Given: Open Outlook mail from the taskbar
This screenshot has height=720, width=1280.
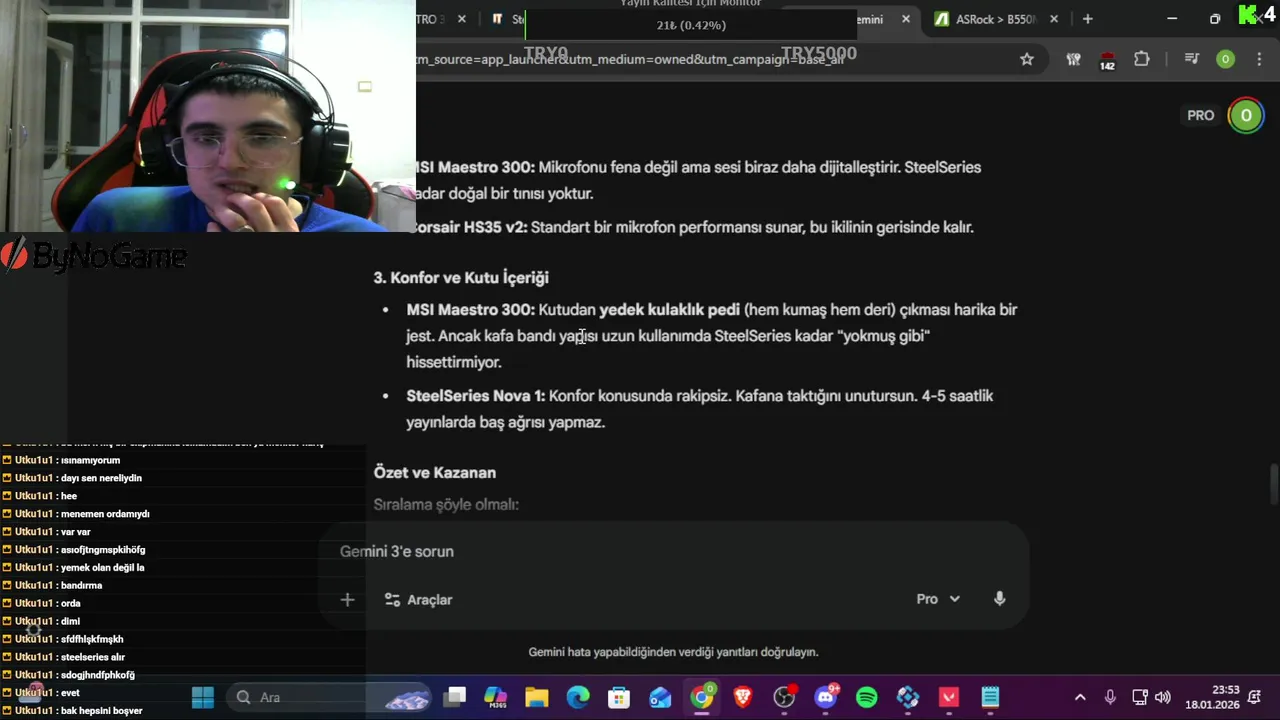Looking at the screenshot, I should (x=660, y=697).
